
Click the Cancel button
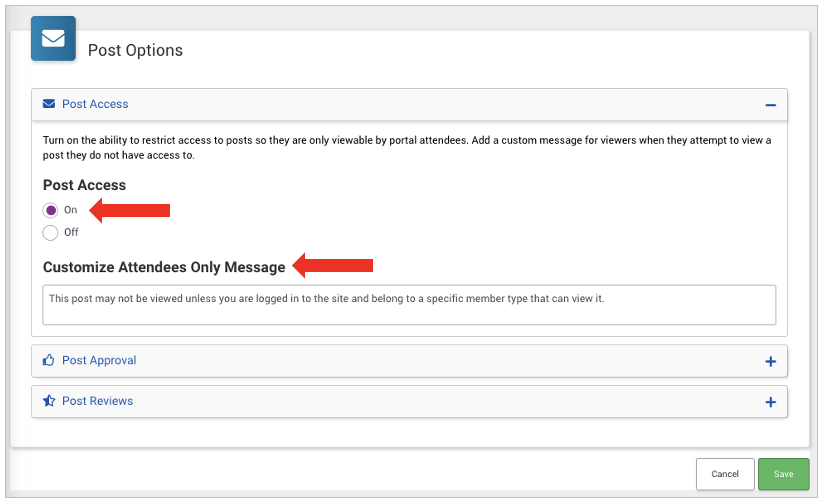pos(725,474)
